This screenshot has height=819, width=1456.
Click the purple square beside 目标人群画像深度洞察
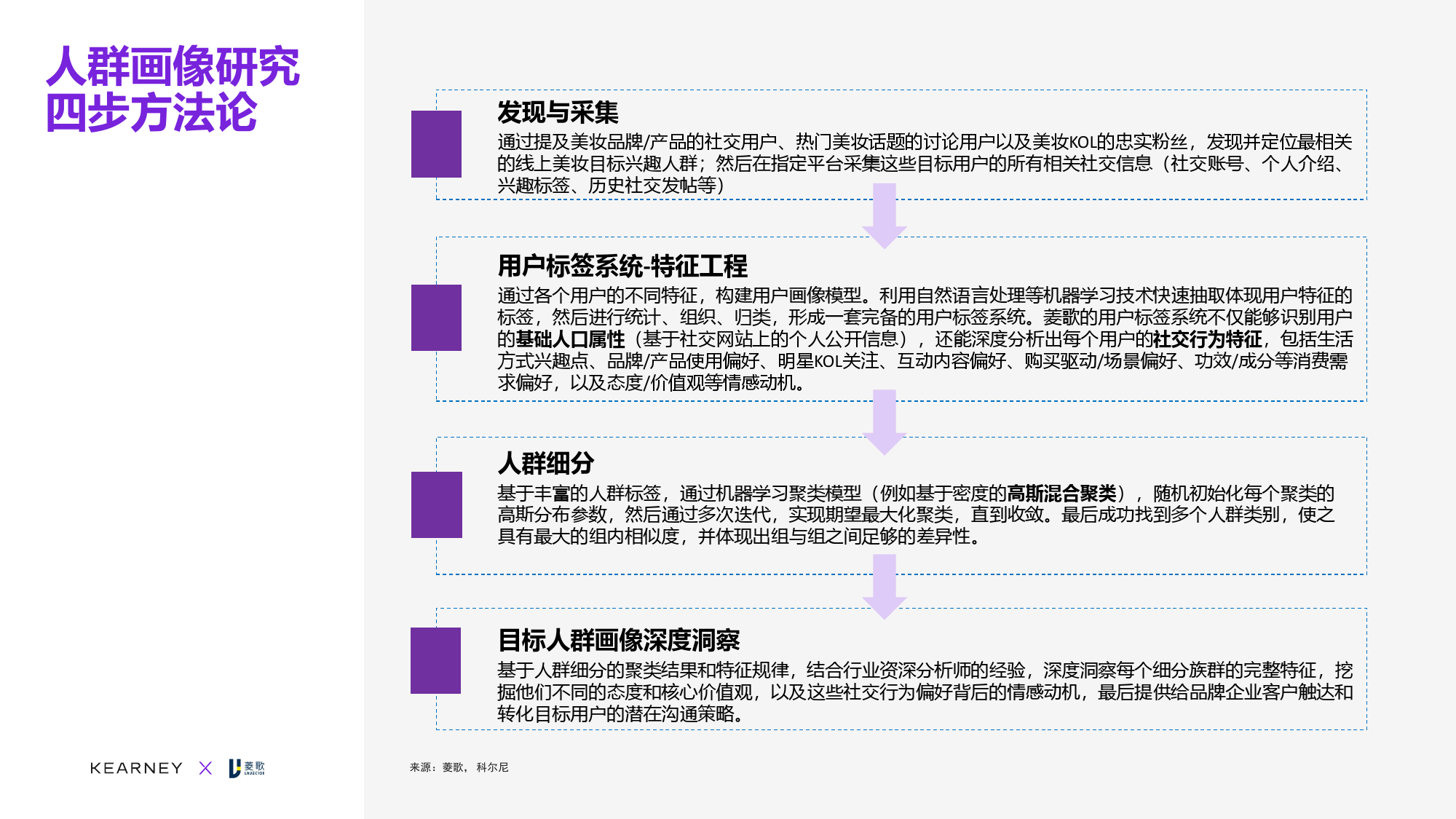click(x=435, y=660)
